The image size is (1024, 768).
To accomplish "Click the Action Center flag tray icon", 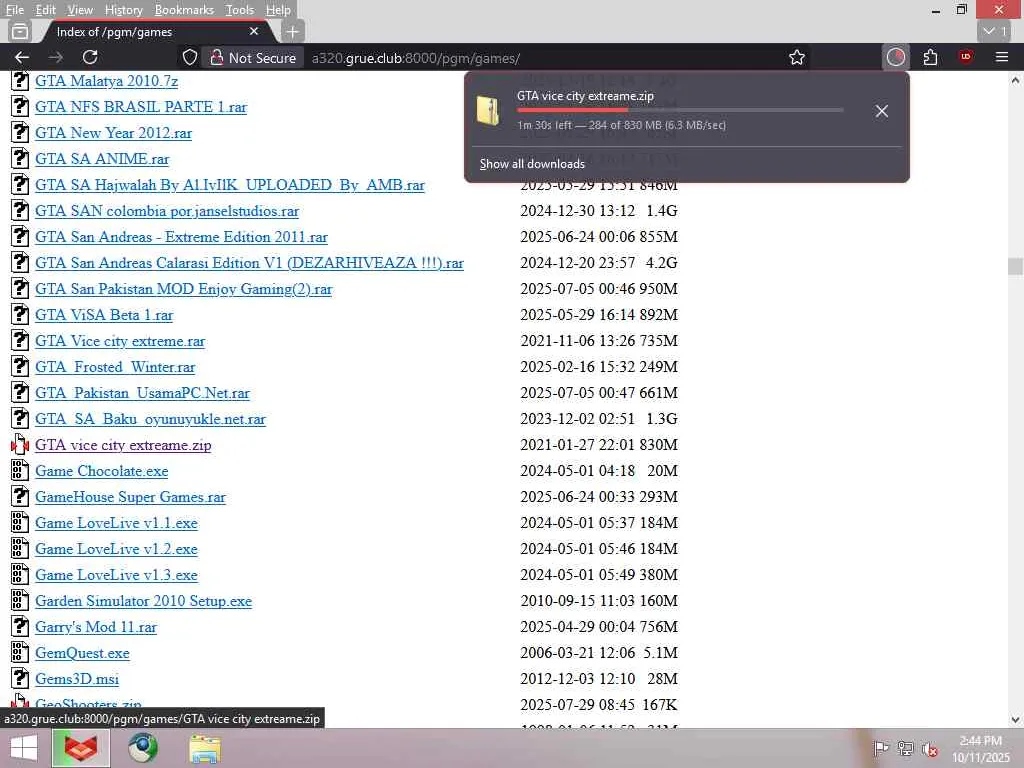I will click(x=880, y=748).
